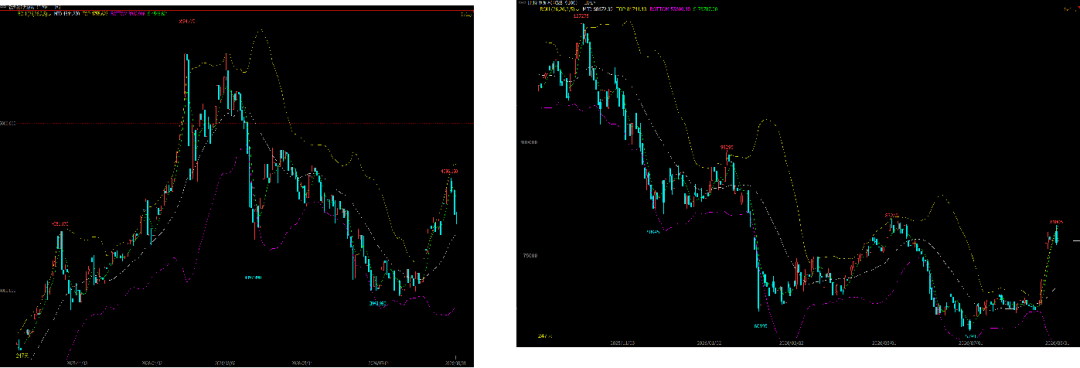Click the symbol title text above the right chart
1080x368 pixels.
click(x=561, y=3)
